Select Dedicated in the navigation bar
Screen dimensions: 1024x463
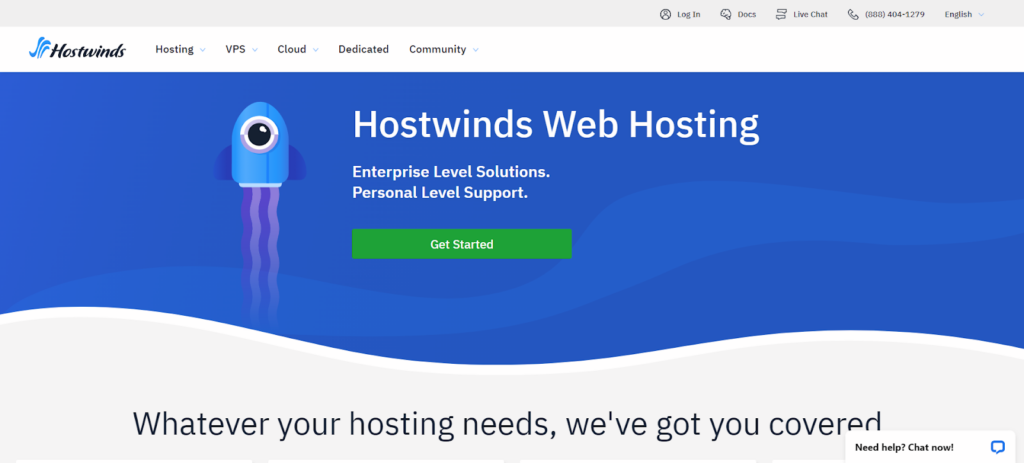(363, 49)
